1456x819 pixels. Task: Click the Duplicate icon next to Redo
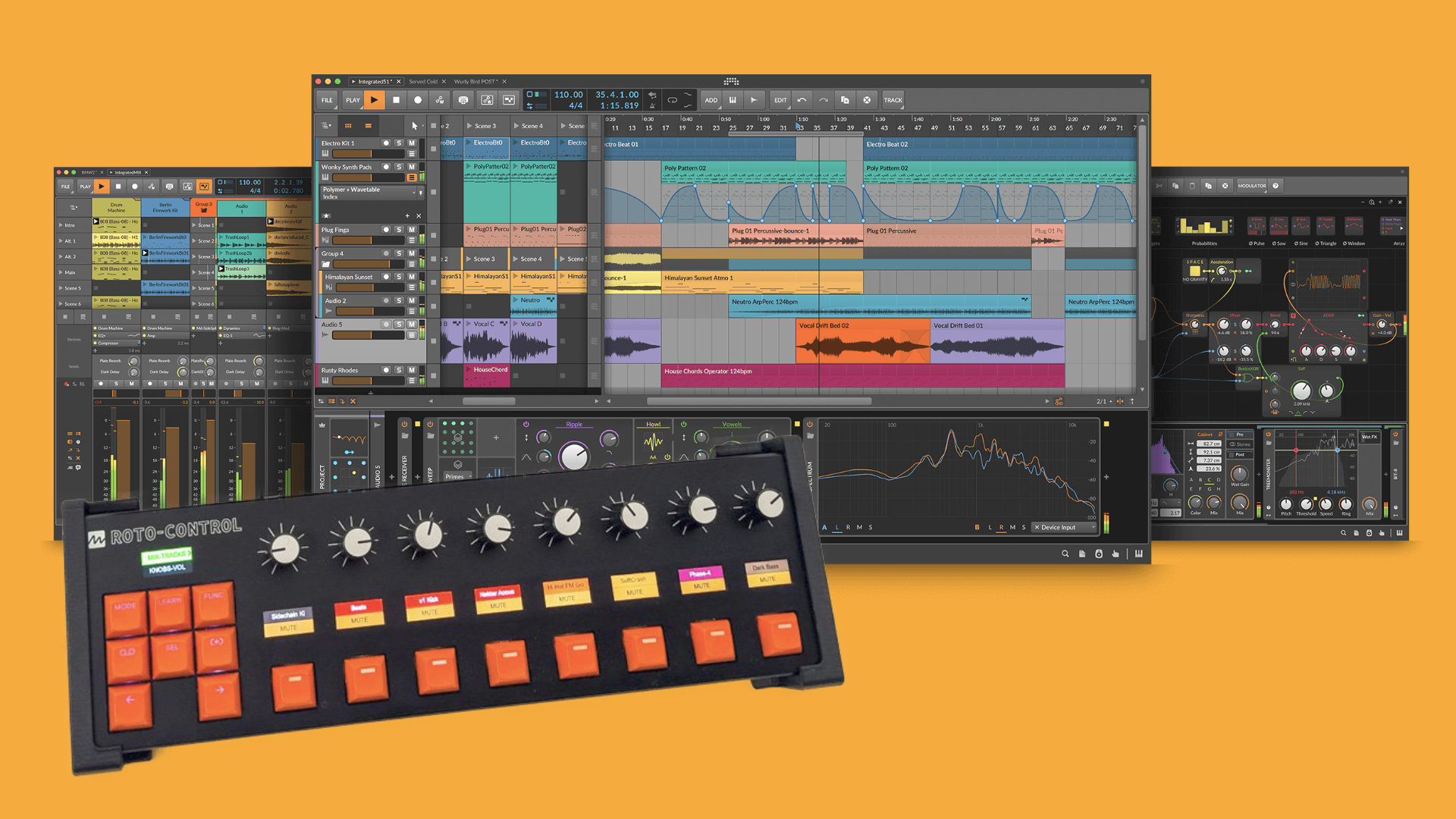[845, 100]
